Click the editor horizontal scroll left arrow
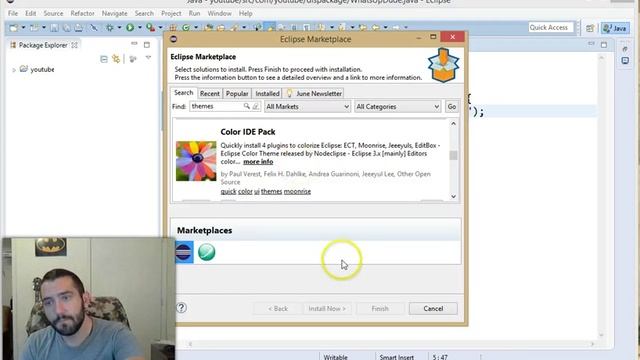 click(x=190, y=344)
